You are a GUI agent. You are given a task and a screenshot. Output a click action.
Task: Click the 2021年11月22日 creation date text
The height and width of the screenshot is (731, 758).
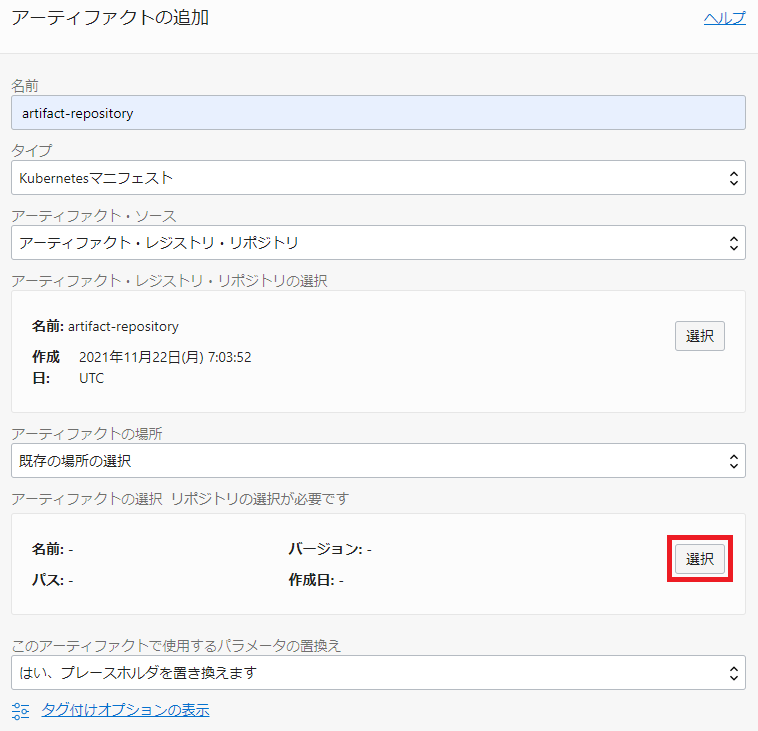165,357
